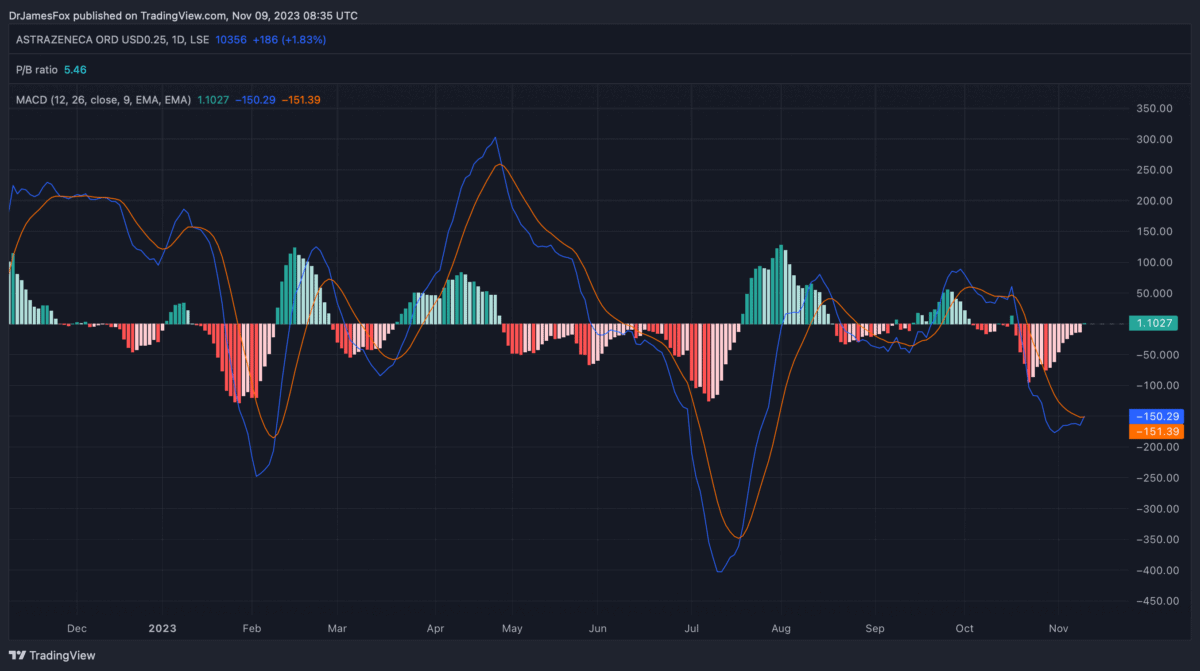
Task: Open the MACD (12, 26, close, 9) indicator legend
Action: click(103, 99)
